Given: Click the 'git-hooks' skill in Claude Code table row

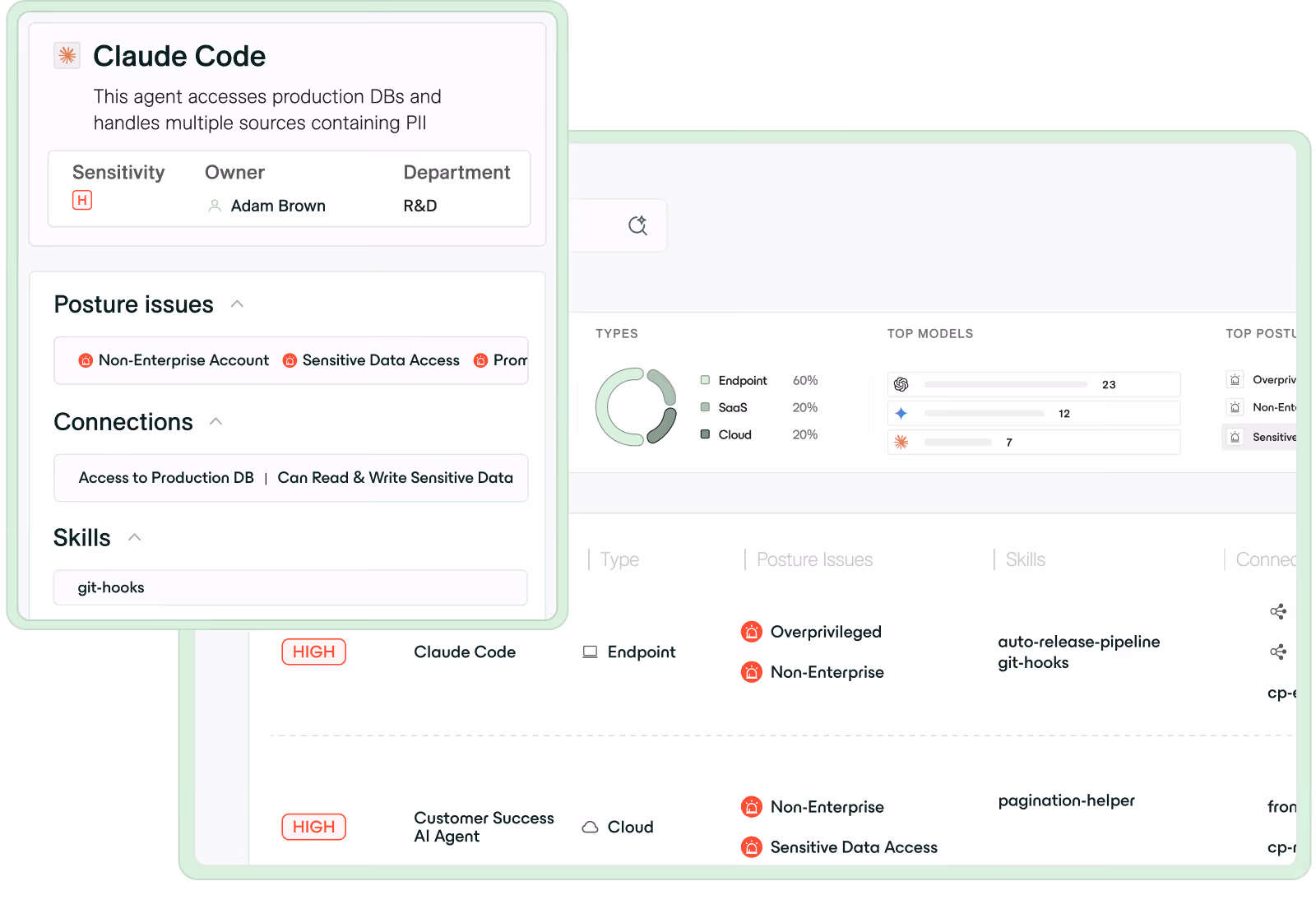Looking at the screenshot, I should point(1033,662).
